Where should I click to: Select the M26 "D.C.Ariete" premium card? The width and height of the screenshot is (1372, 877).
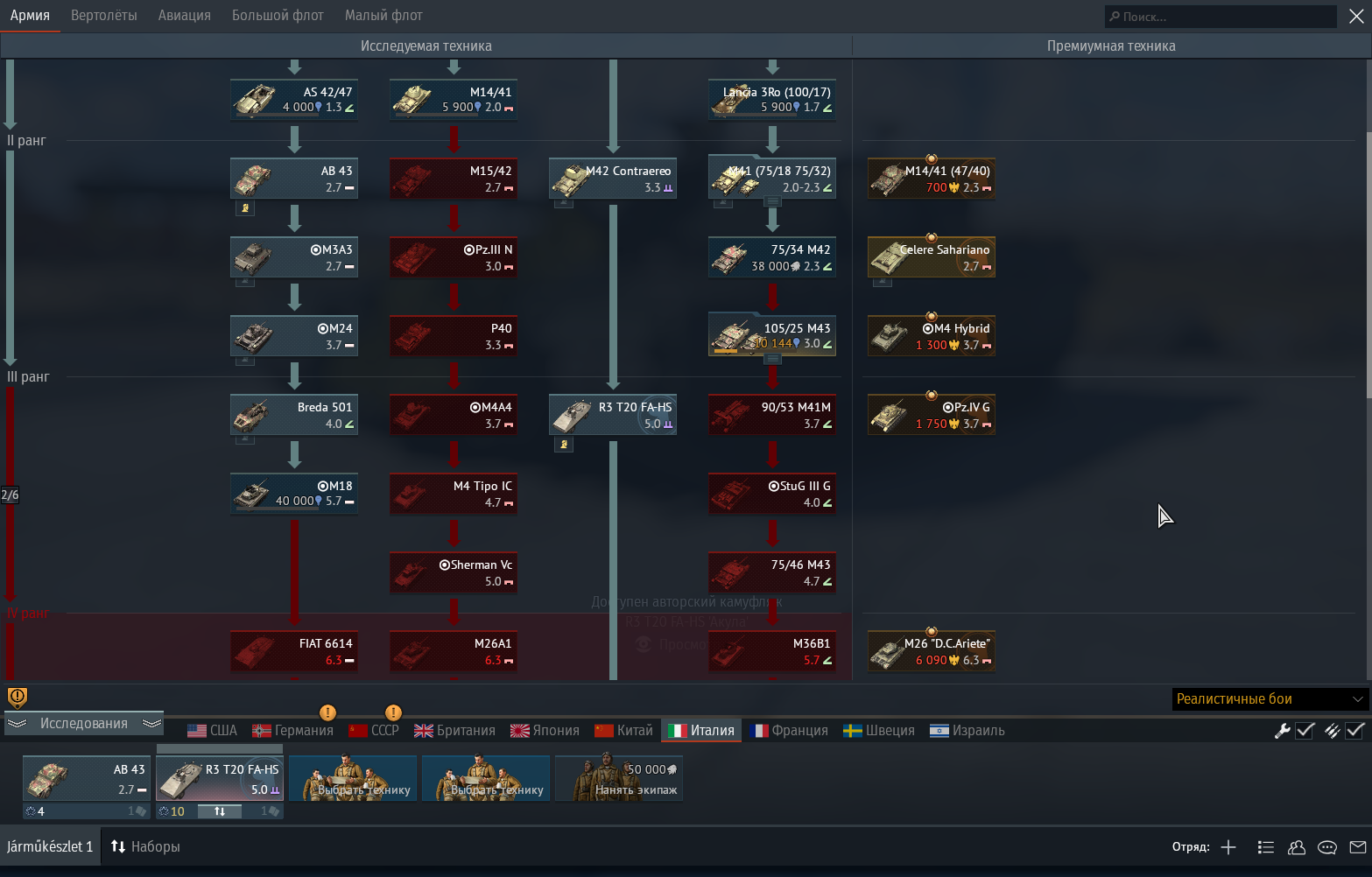[932, 651]
